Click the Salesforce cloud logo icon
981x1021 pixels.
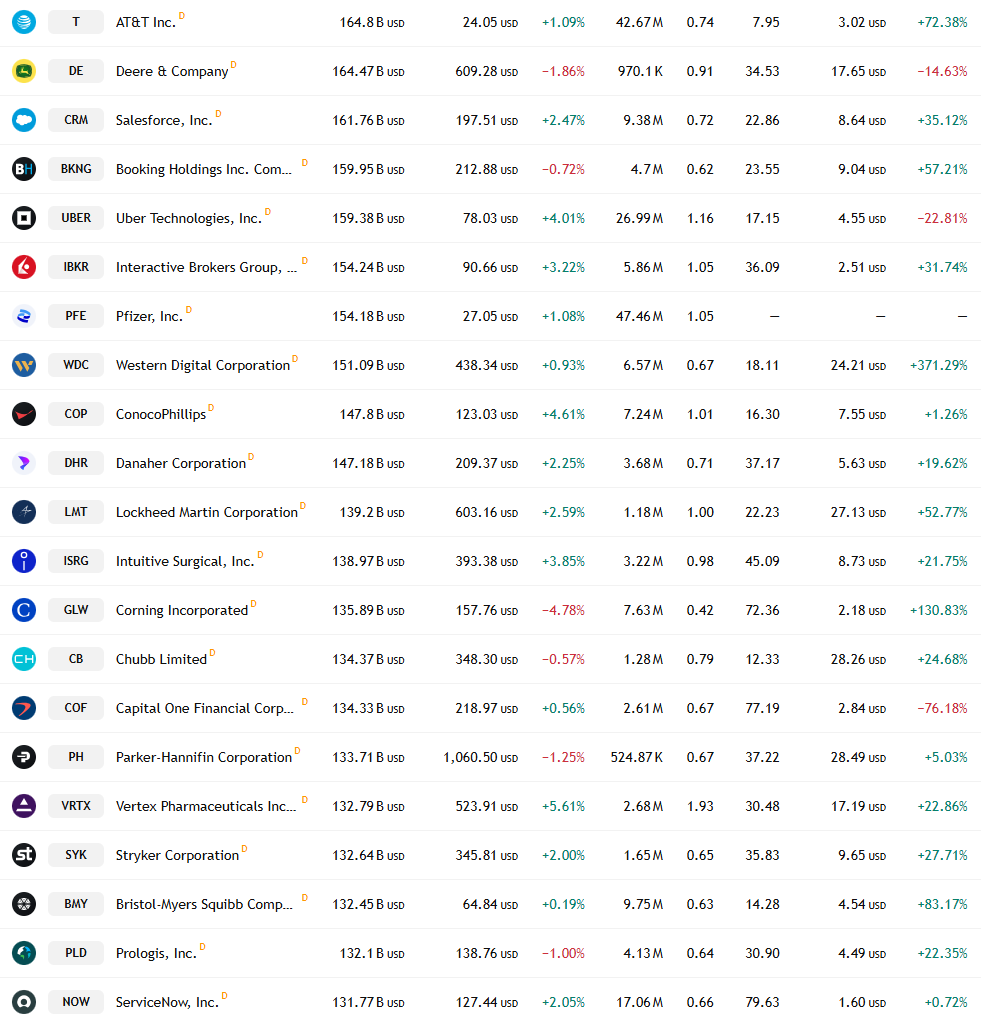tap(24, 120)
